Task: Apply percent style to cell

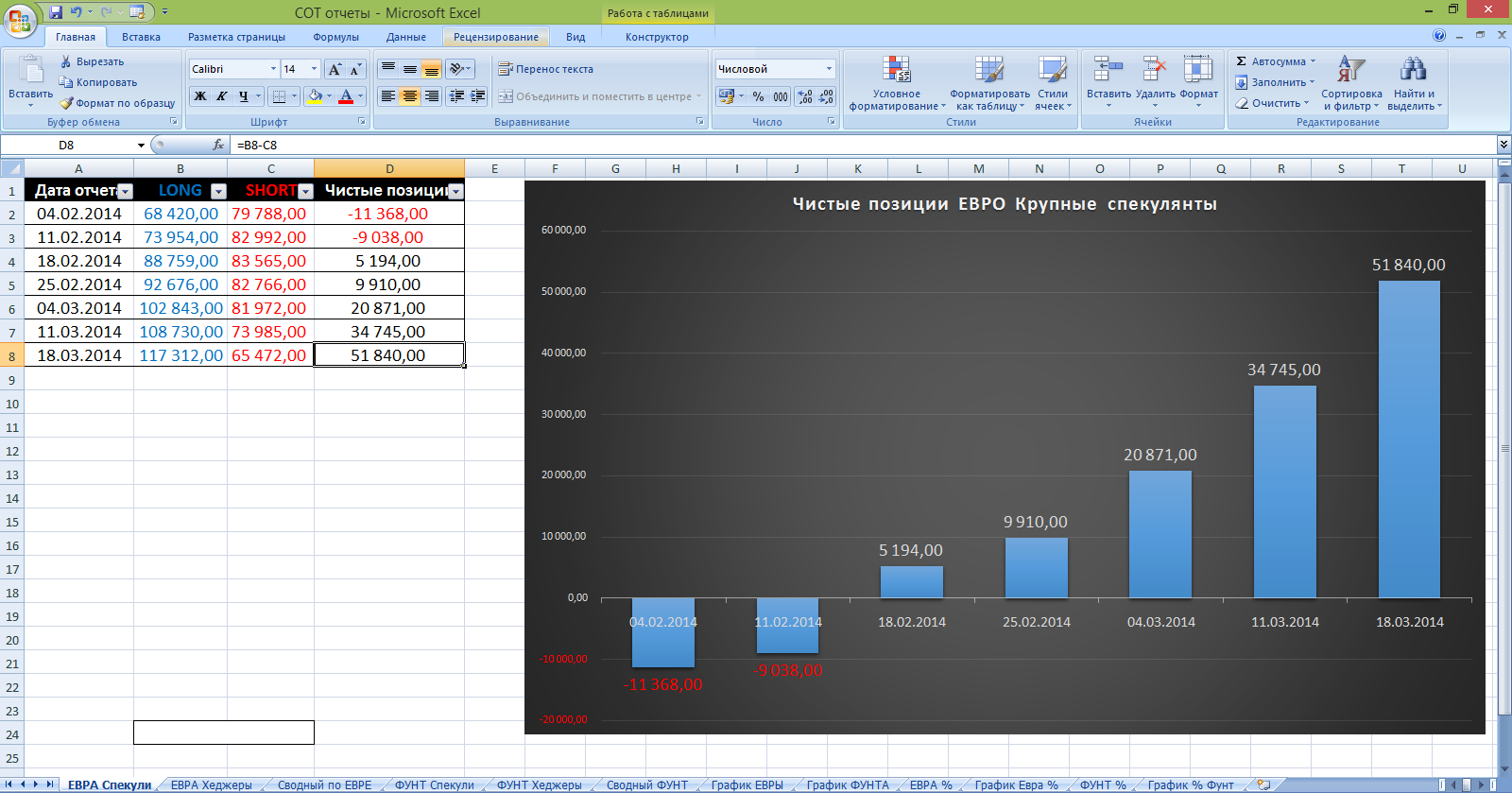Action: click(758, 96)
